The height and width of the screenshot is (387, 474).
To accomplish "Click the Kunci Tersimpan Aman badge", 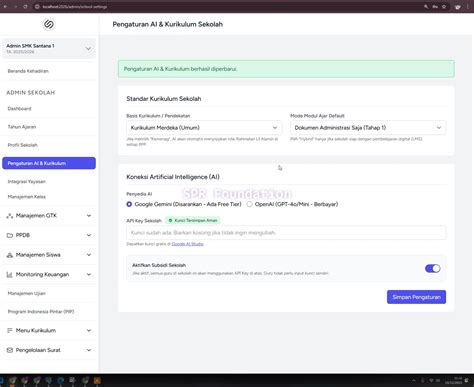I will [x=193, y=220].
